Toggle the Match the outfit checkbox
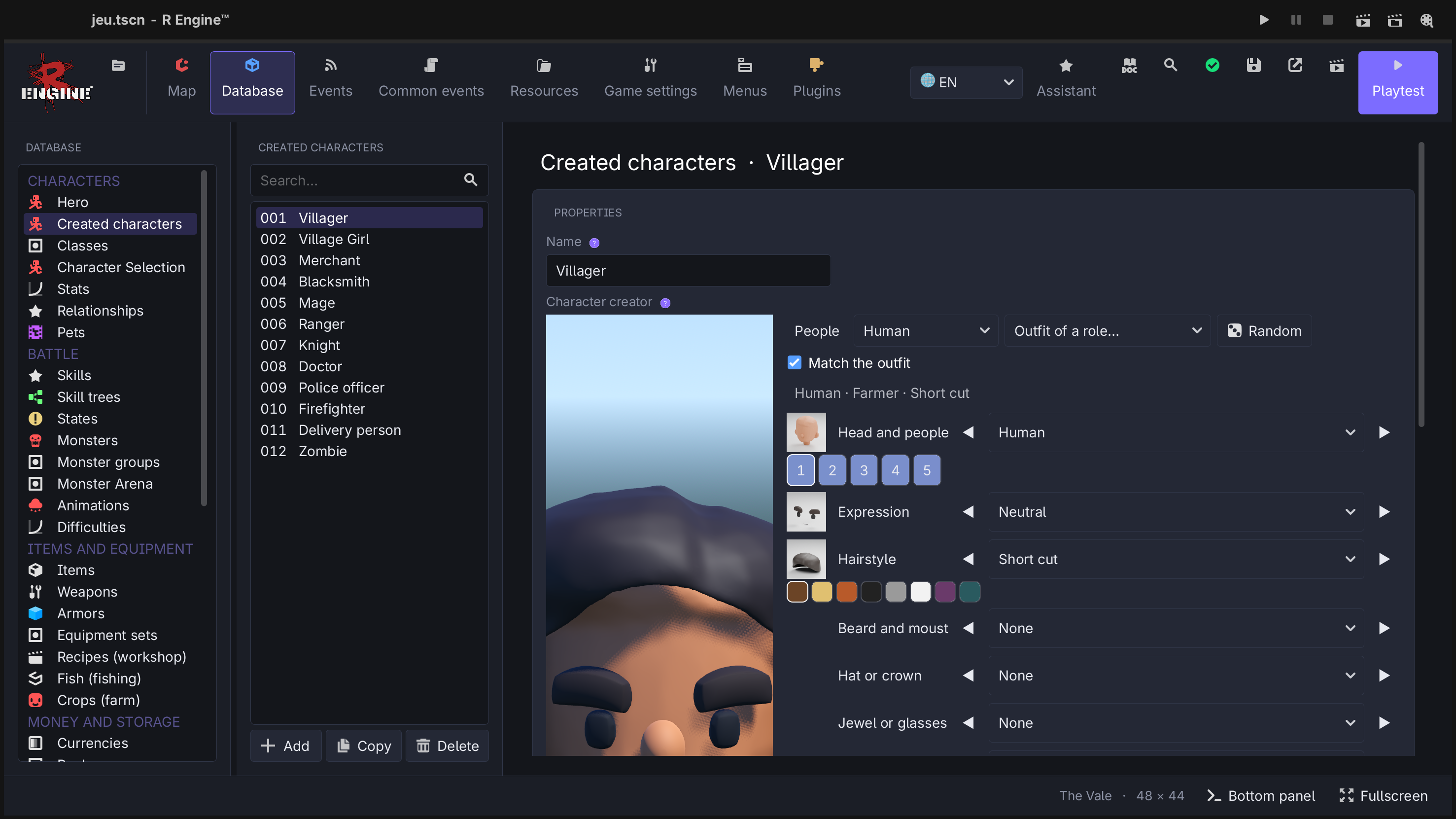The image size is (1456, 819). [794, 362]
